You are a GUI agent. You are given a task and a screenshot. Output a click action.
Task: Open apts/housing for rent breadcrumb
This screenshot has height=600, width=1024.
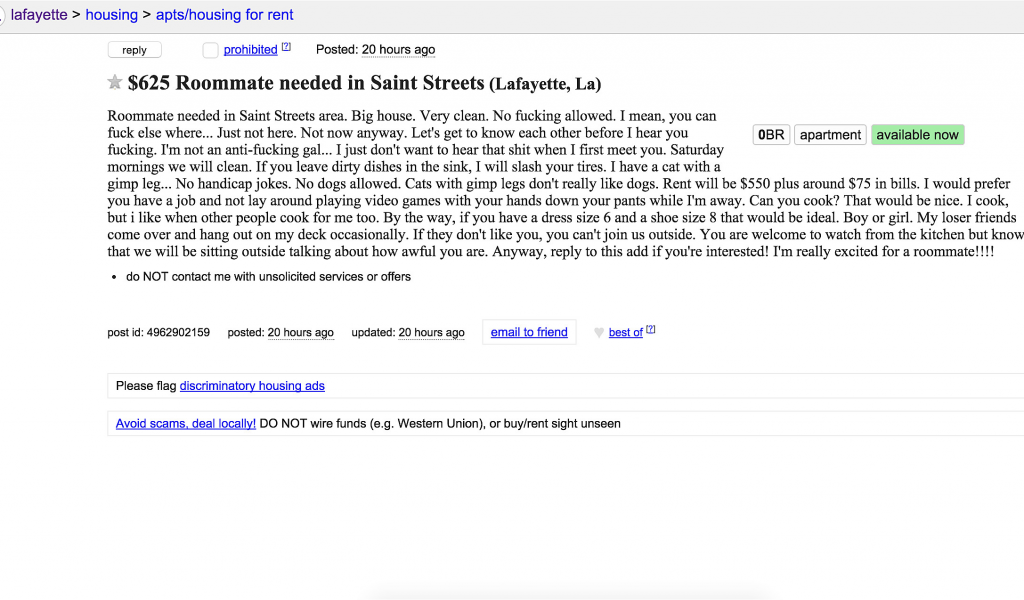pos(225,15)
